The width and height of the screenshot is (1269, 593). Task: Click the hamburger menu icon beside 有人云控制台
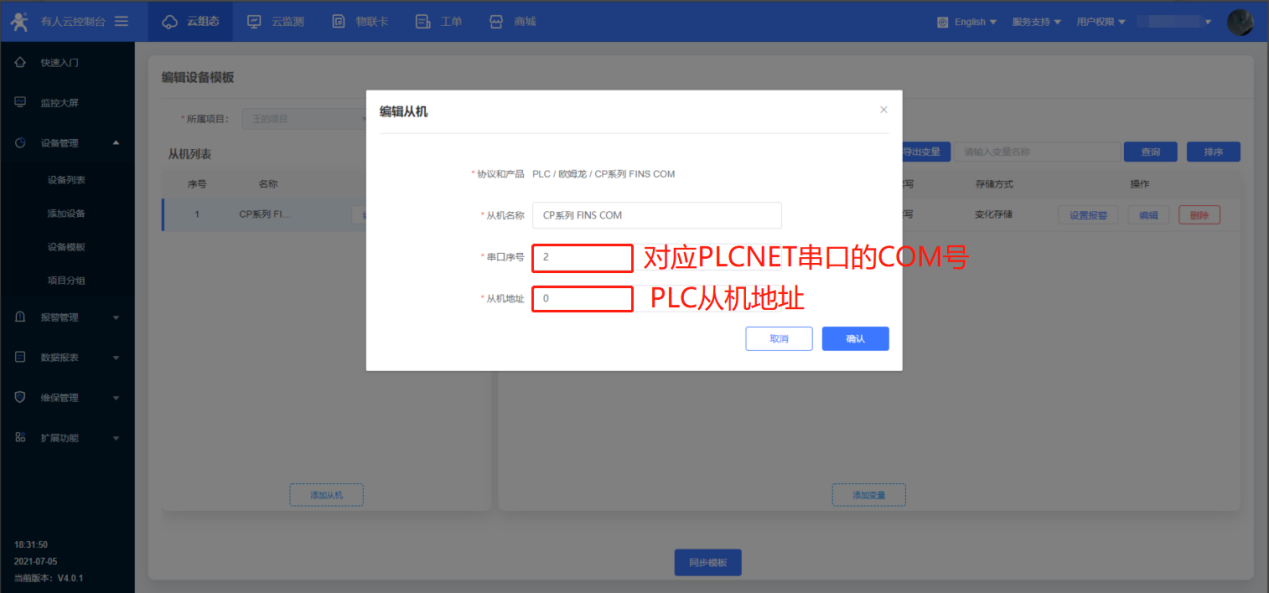click(121, 21)
